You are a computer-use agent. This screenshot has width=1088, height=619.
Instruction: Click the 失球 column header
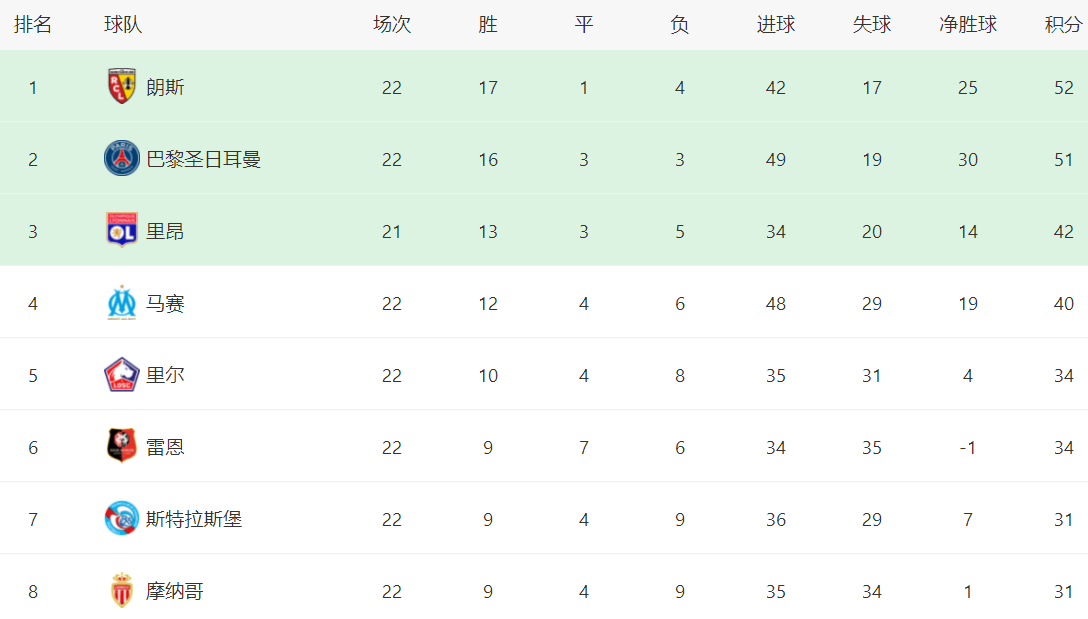pyautogui.click(x=871, y=25)
